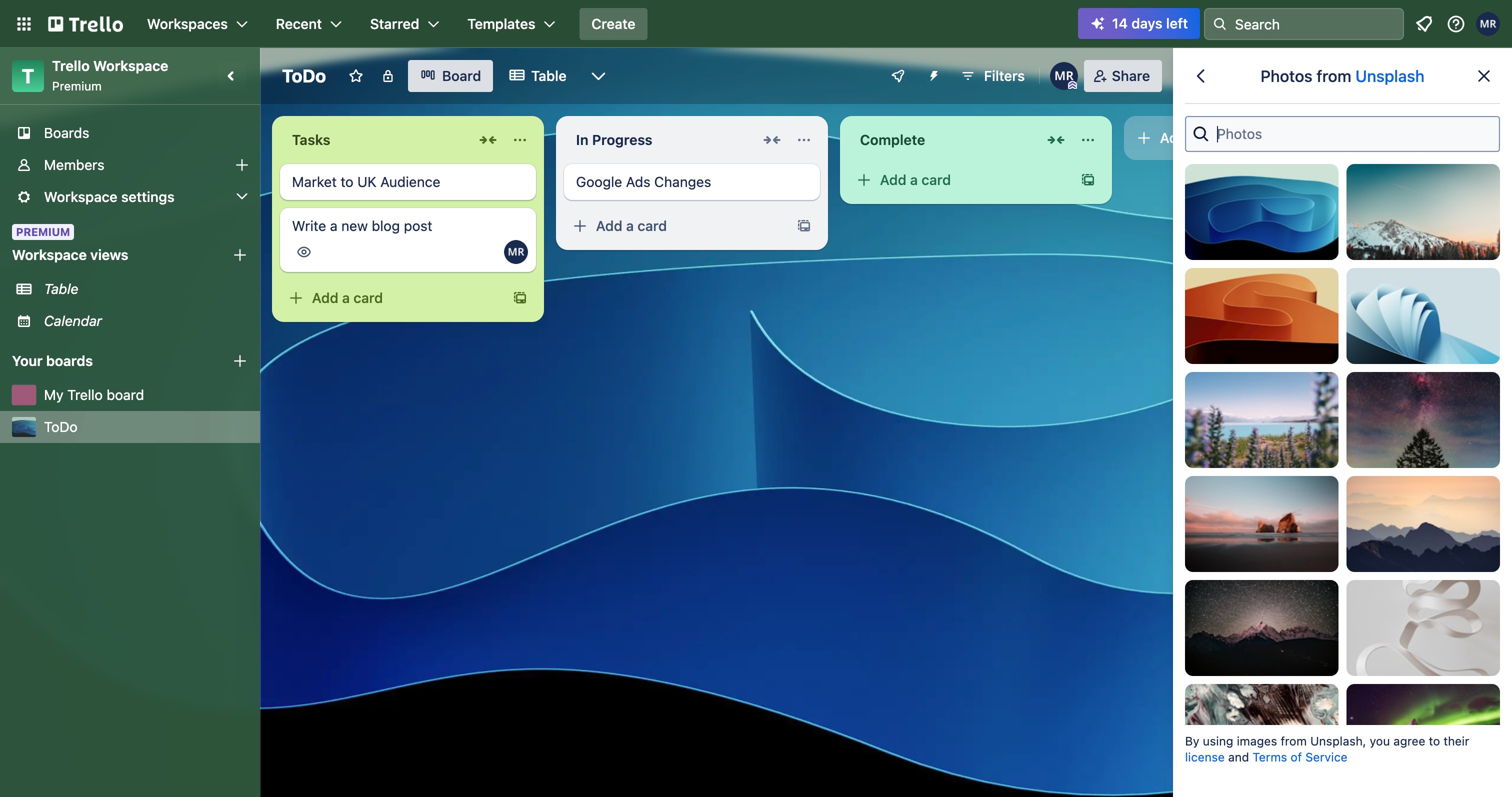Screen dimensions: 1512x797
Task: Choose the snowy mountain peak photo
Action: tap(1423, 212)
